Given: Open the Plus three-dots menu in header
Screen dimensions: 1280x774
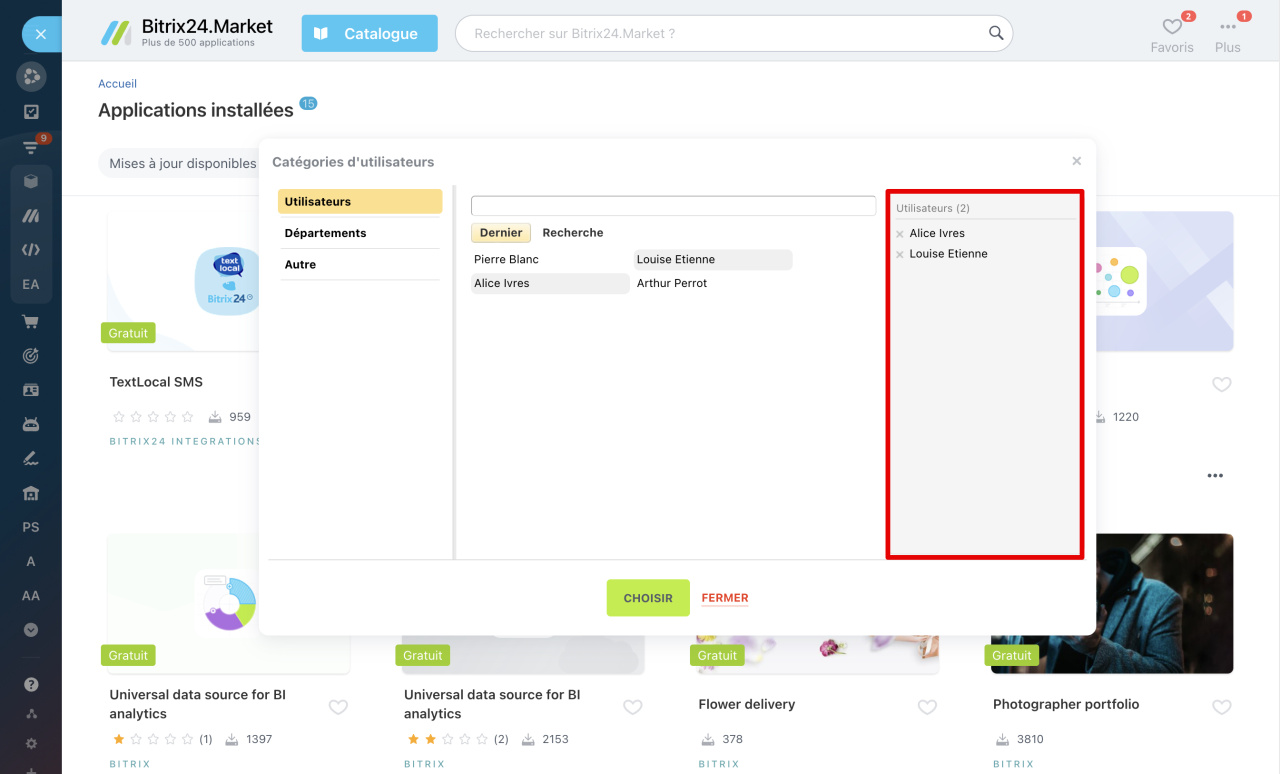Looking at the screenshot, I should click(1228, 35).
